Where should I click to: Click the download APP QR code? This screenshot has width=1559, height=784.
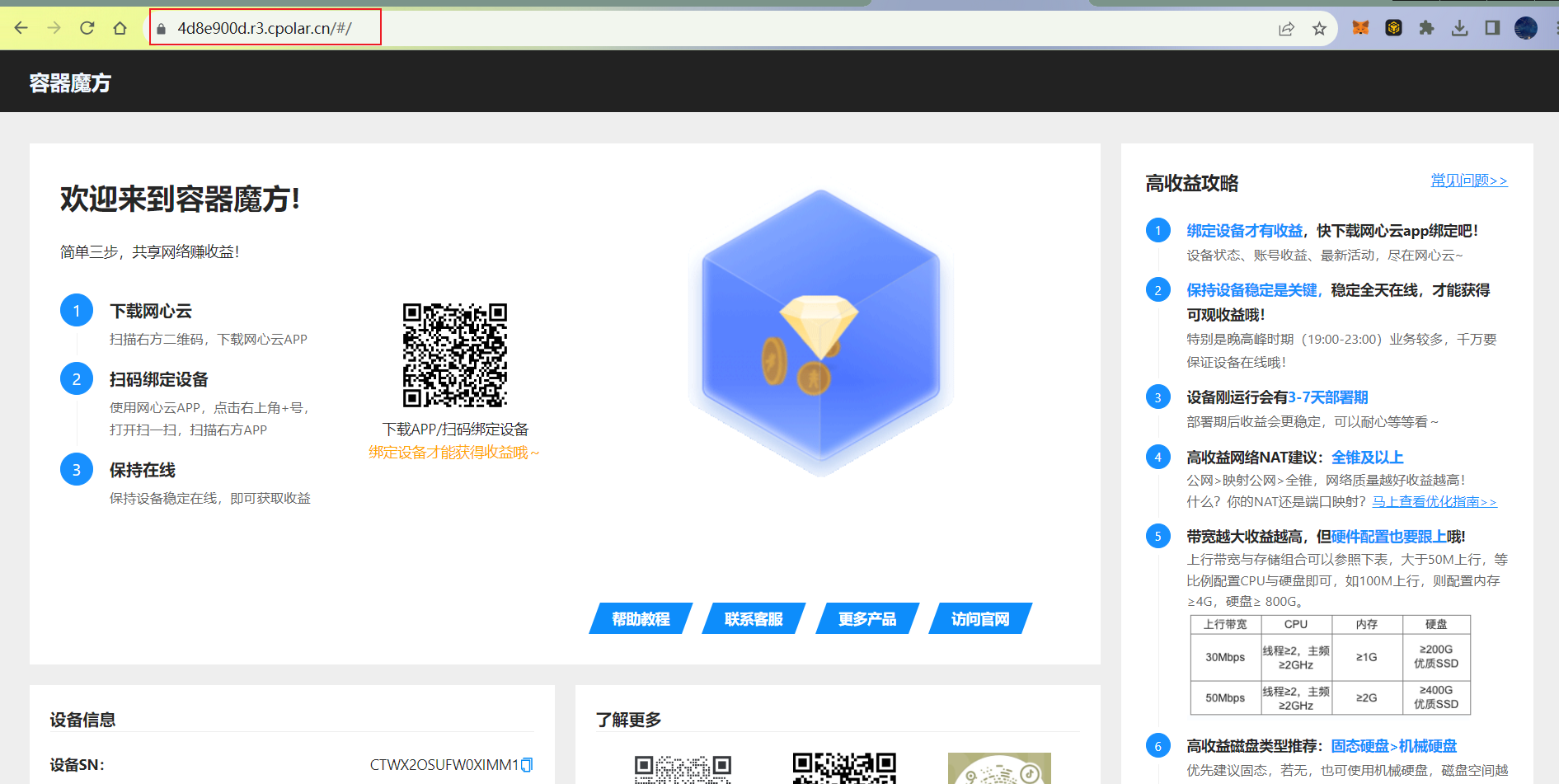[x=455, y=355]
